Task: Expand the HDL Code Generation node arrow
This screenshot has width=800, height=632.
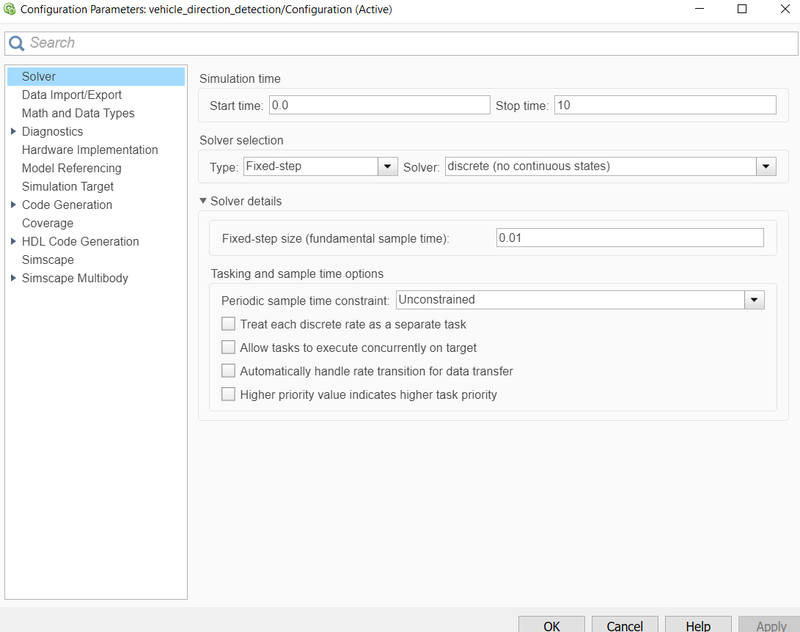Action: [x=13, y=241]
